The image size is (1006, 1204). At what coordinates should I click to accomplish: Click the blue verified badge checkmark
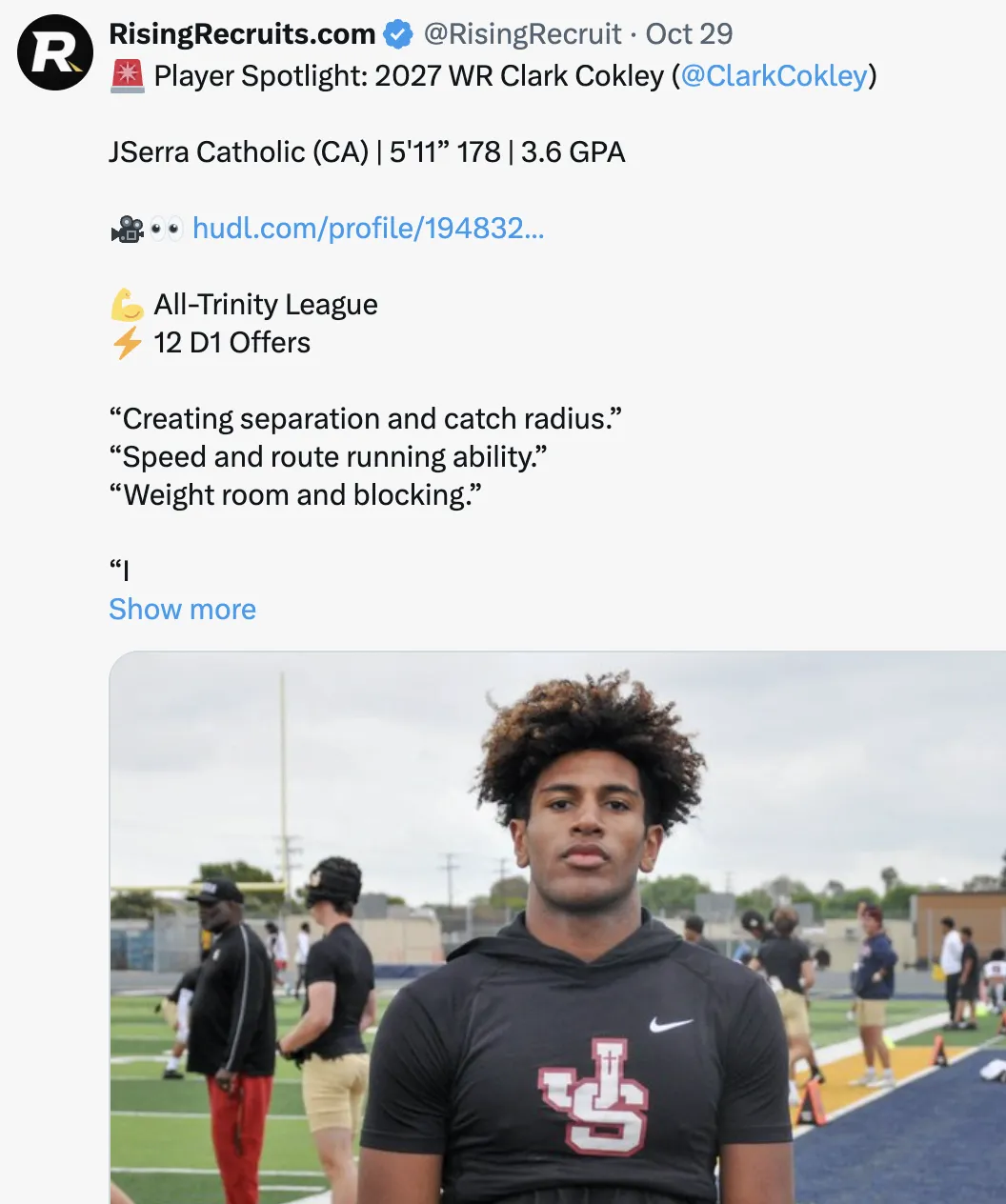(397, 35)
